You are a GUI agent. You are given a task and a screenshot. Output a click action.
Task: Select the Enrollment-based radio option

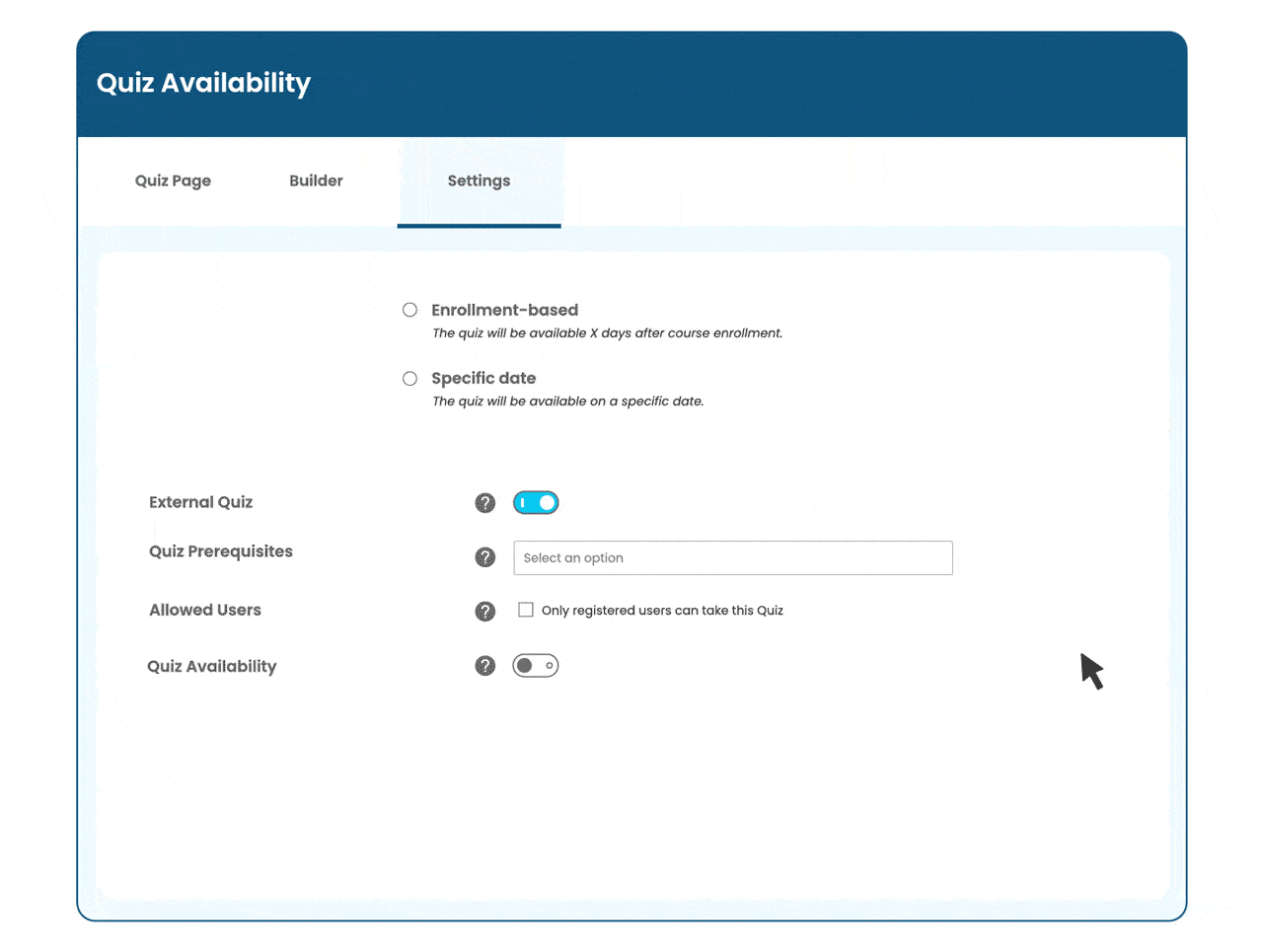(409, 310)
